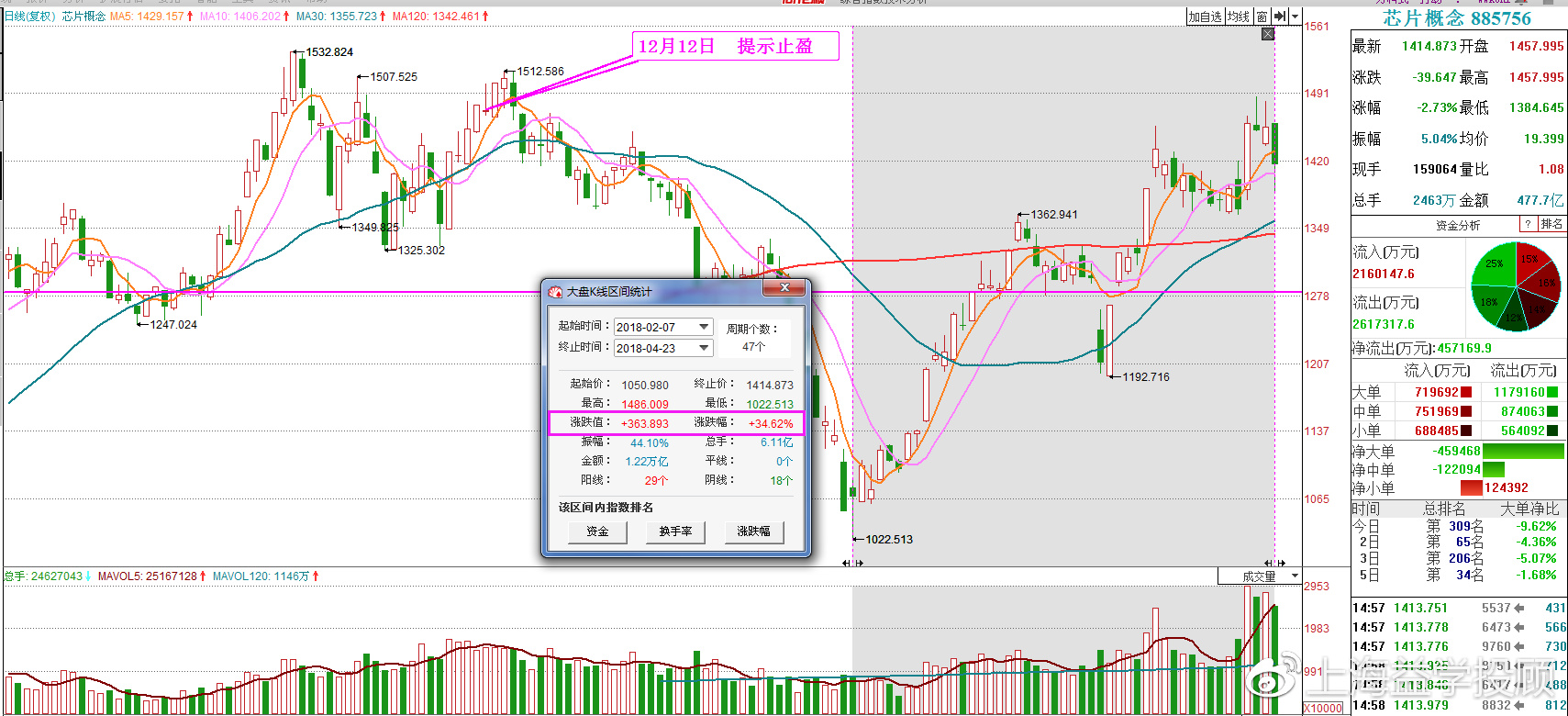Close the shaded interval selection with X icon
The image size is (1568, 716).
[x=1268, y=34]
